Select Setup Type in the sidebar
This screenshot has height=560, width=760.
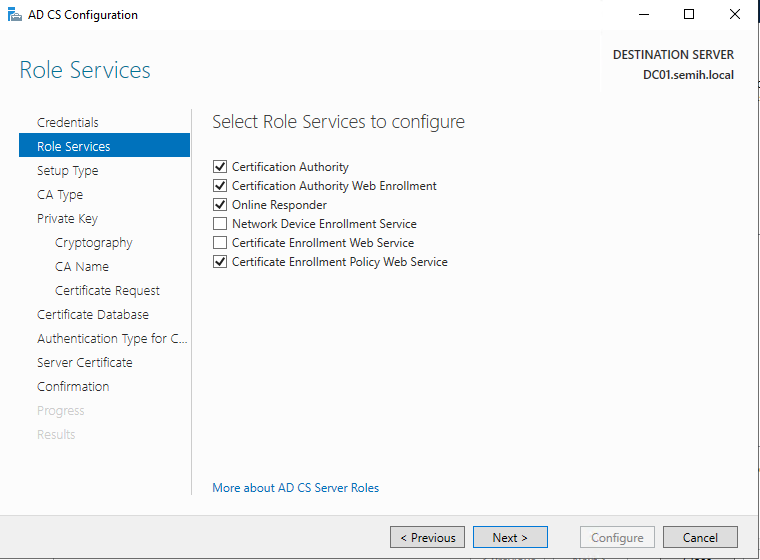tap(68, 170)
